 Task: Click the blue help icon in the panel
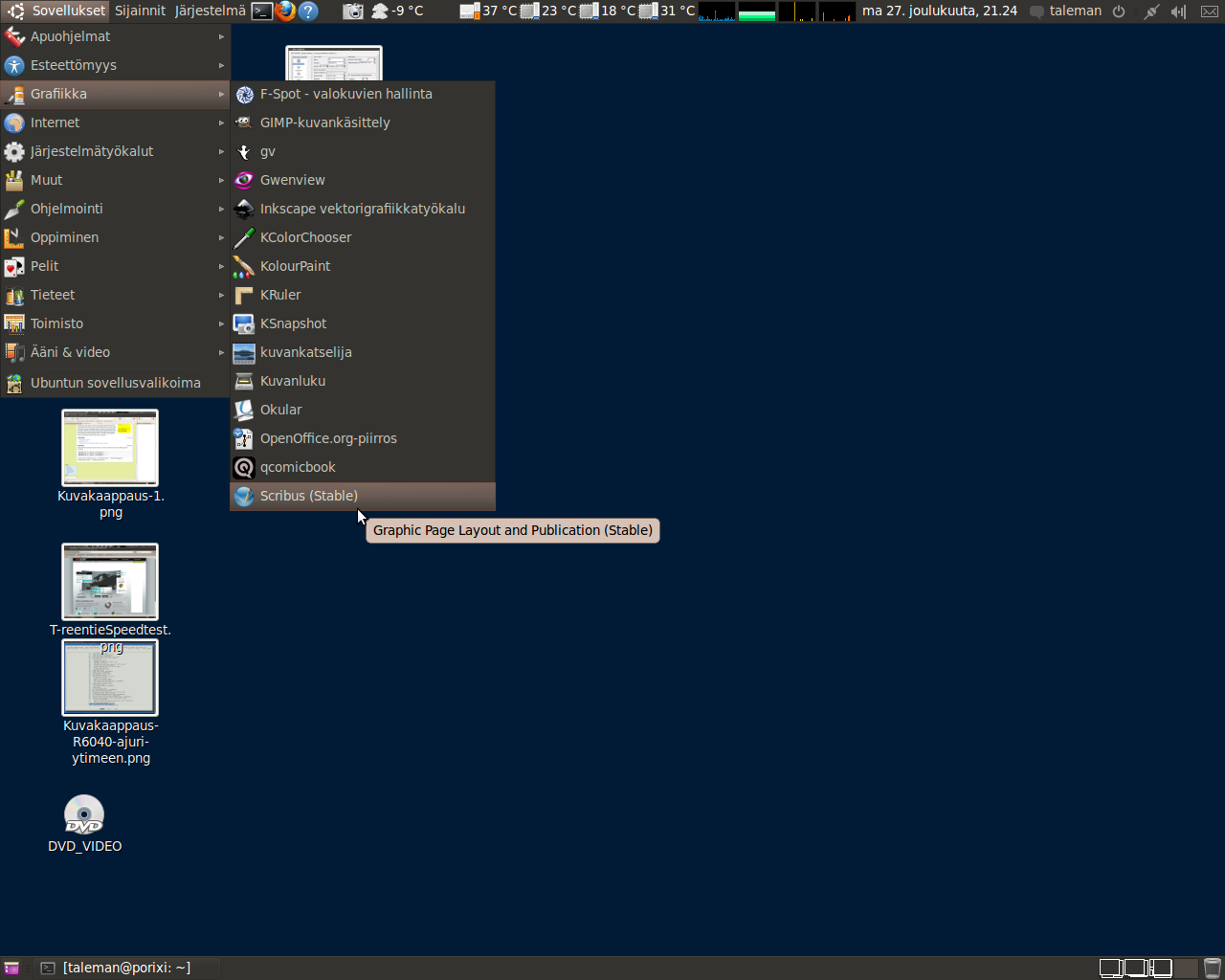pyautogui.click(x=308, y=11)
